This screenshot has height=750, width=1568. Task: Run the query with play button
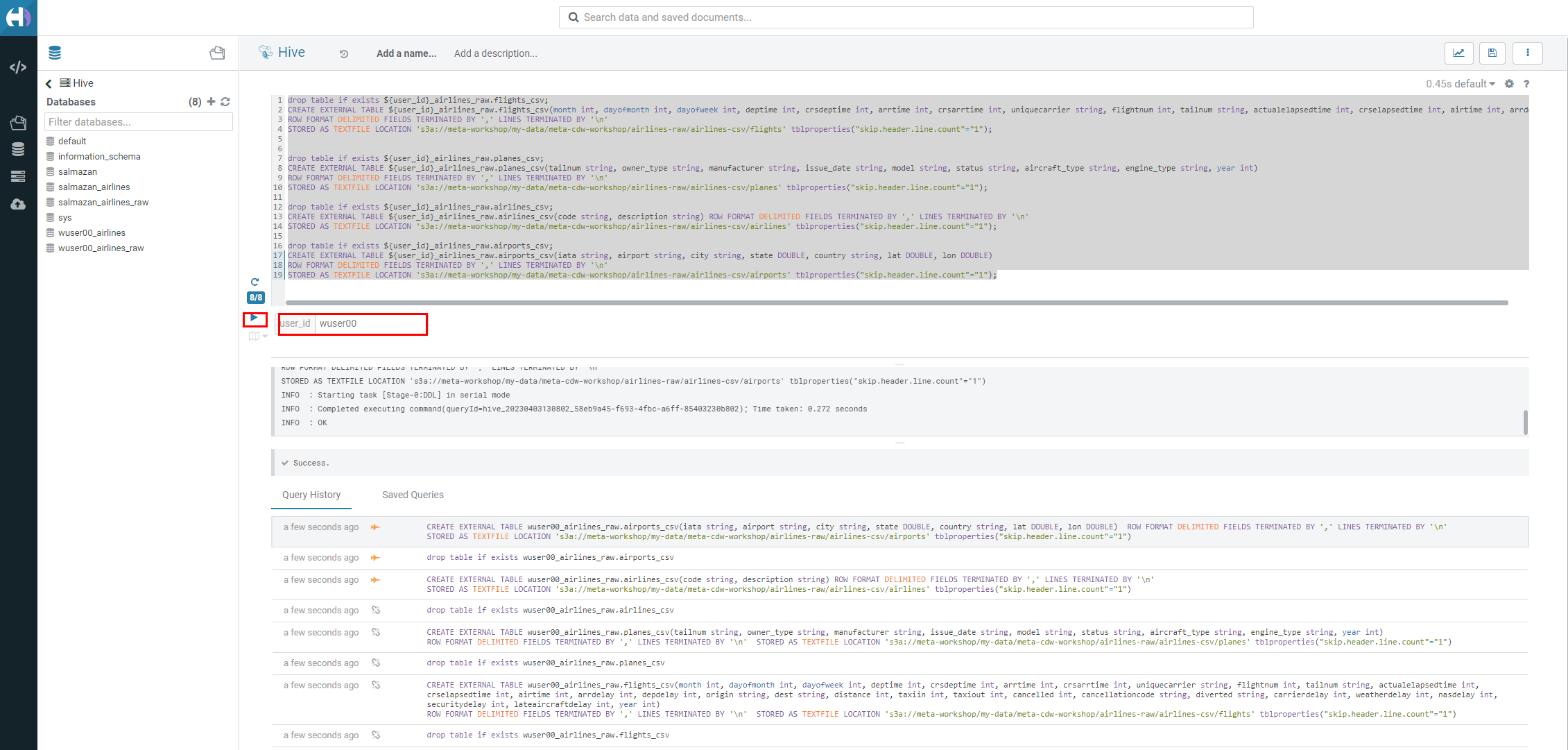[x=255, y=318]
